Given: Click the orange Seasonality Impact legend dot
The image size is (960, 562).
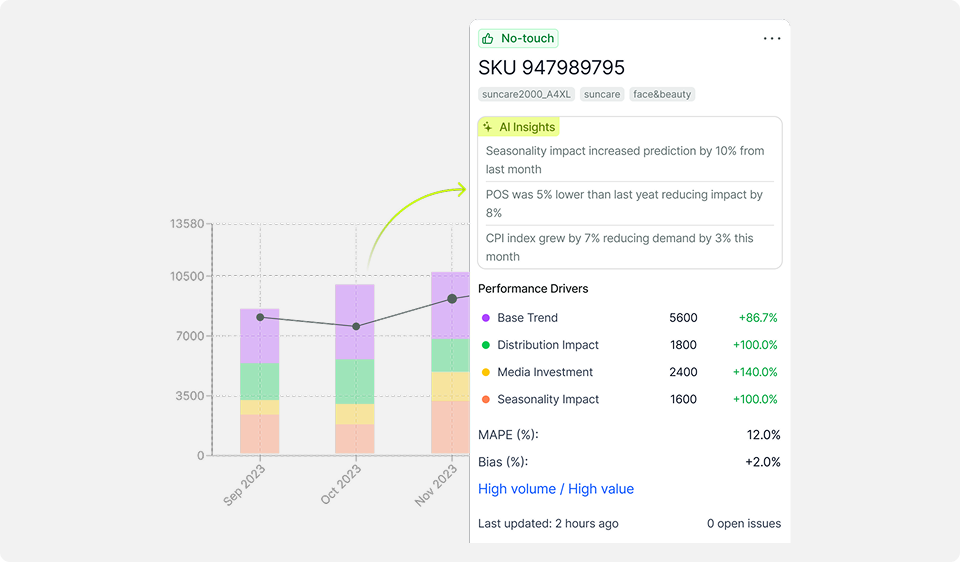Looking at the screenshot, I should [486, 399].
